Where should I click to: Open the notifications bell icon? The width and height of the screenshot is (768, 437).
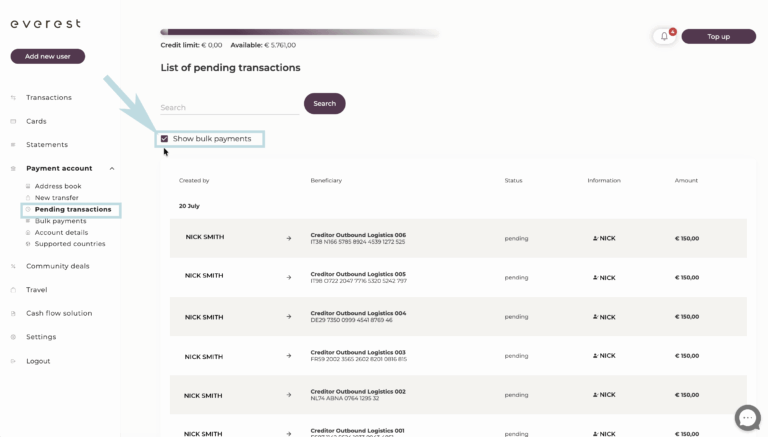pyautogui.click(x=664, y=36)
